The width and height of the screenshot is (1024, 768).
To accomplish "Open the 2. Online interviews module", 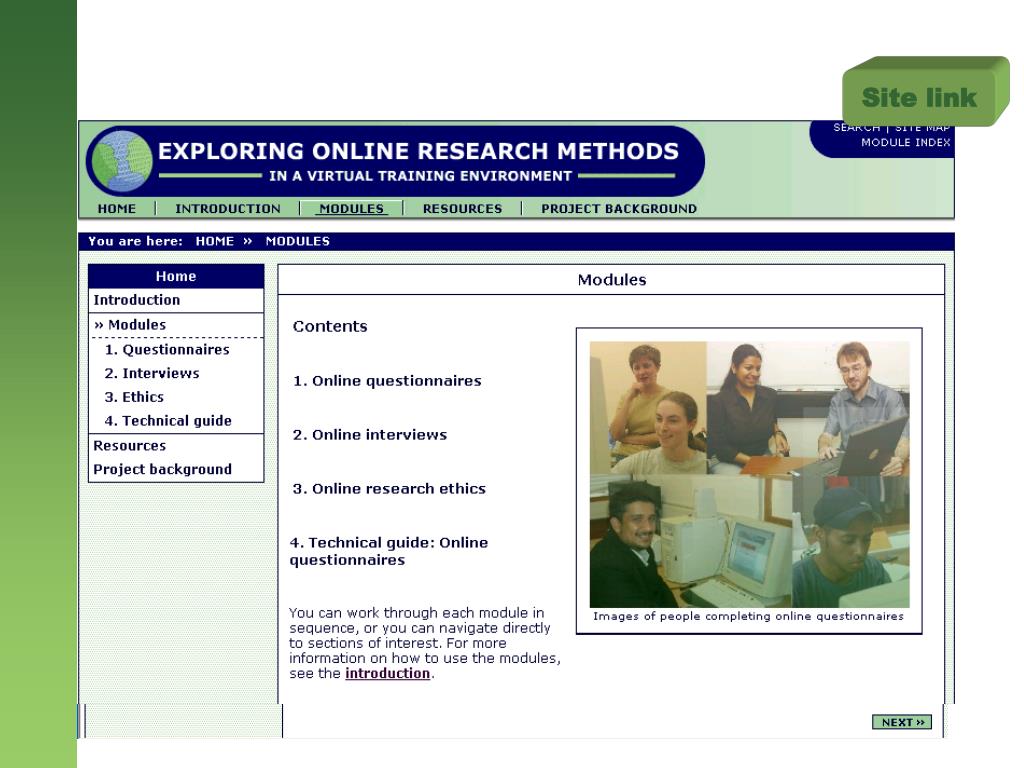I will point(370,435).
